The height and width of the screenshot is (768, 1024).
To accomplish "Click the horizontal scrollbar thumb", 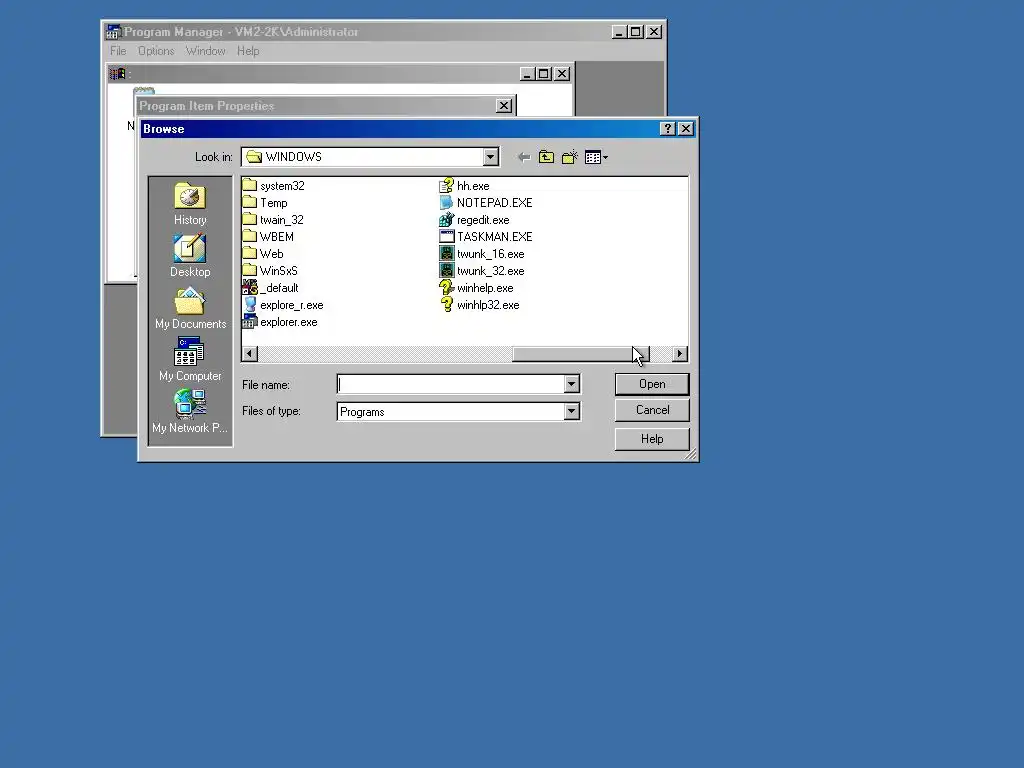I will (581, 354).
